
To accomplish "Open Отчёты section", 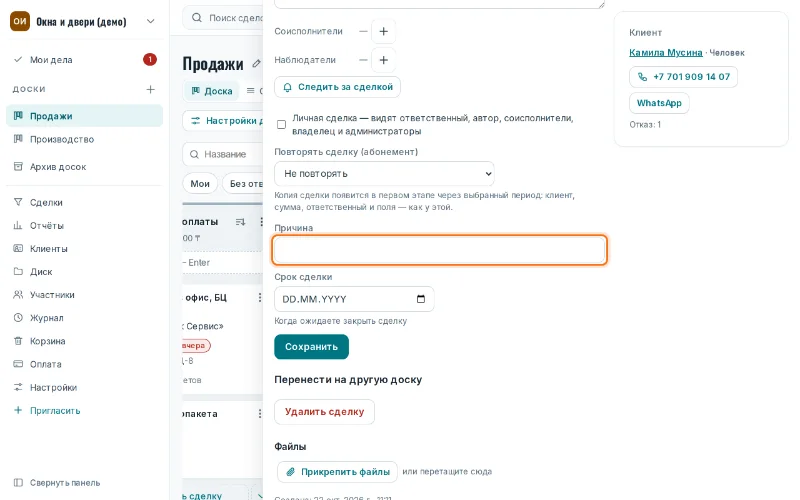I will pos(84,226).
